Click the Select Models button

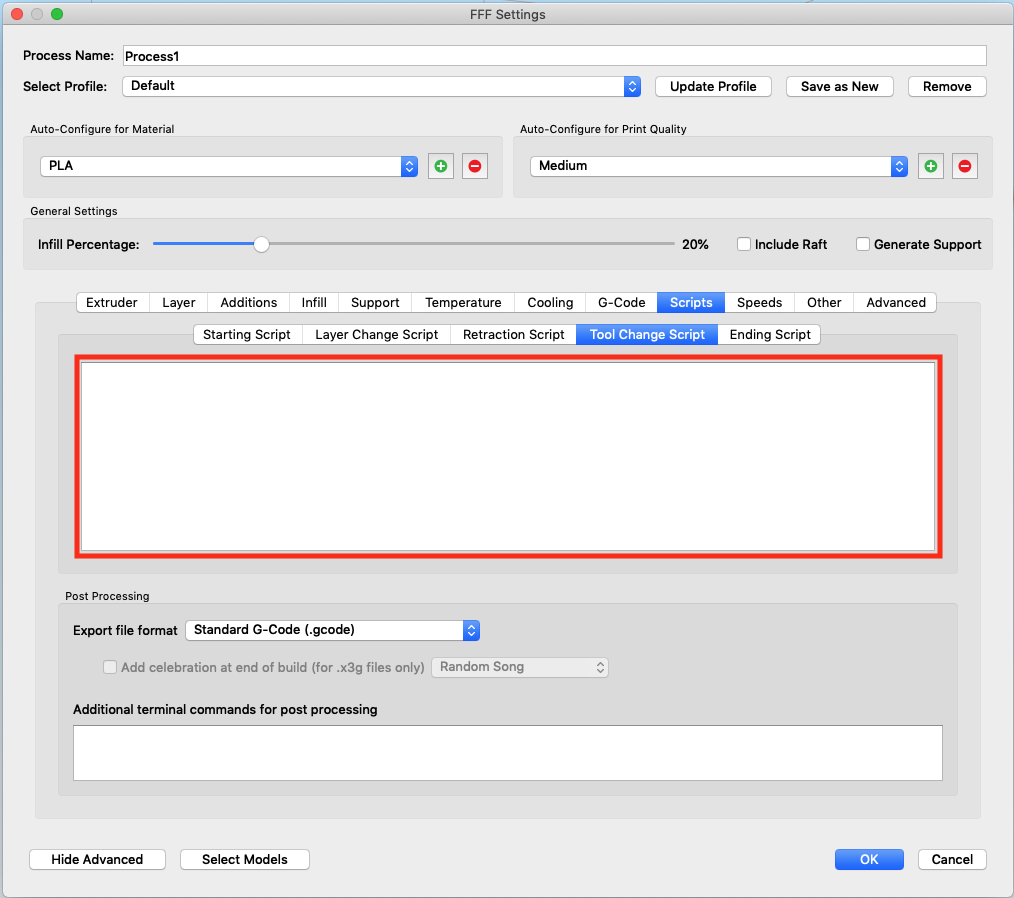(244, 859)
